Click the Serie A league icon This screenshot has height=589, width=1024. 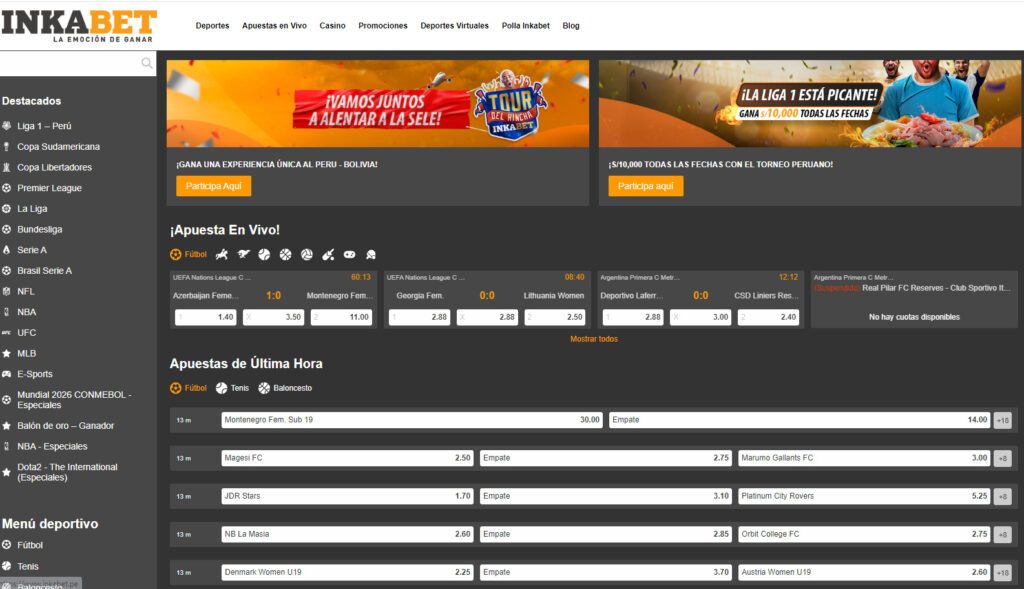pos(7,250)
